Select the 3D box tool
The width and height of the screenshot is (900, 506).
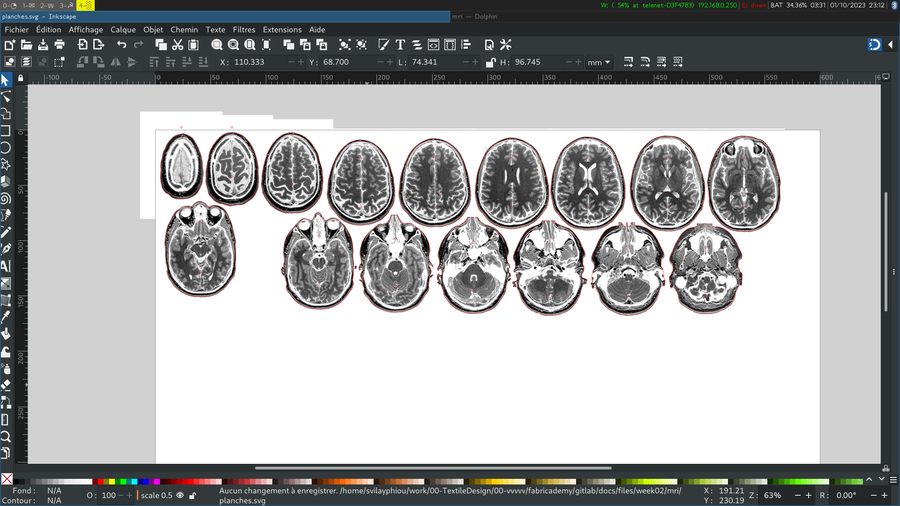coord(6,182)
